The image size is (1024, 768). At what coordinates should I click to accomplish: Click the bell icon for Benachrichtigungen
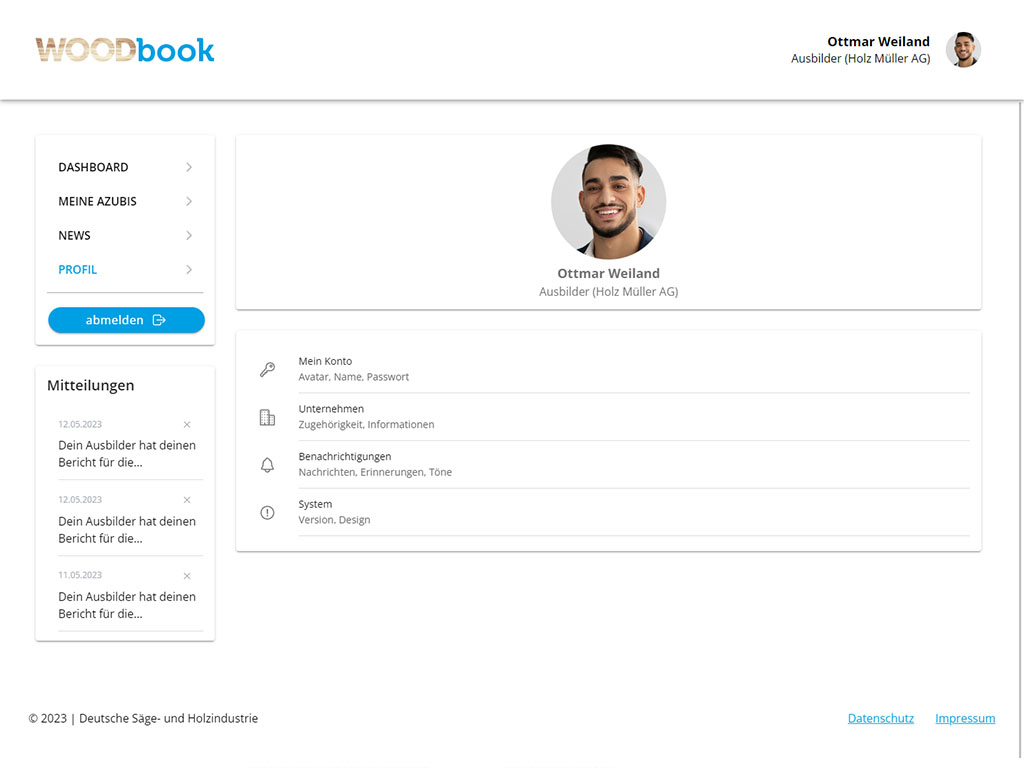coord(267,465)
